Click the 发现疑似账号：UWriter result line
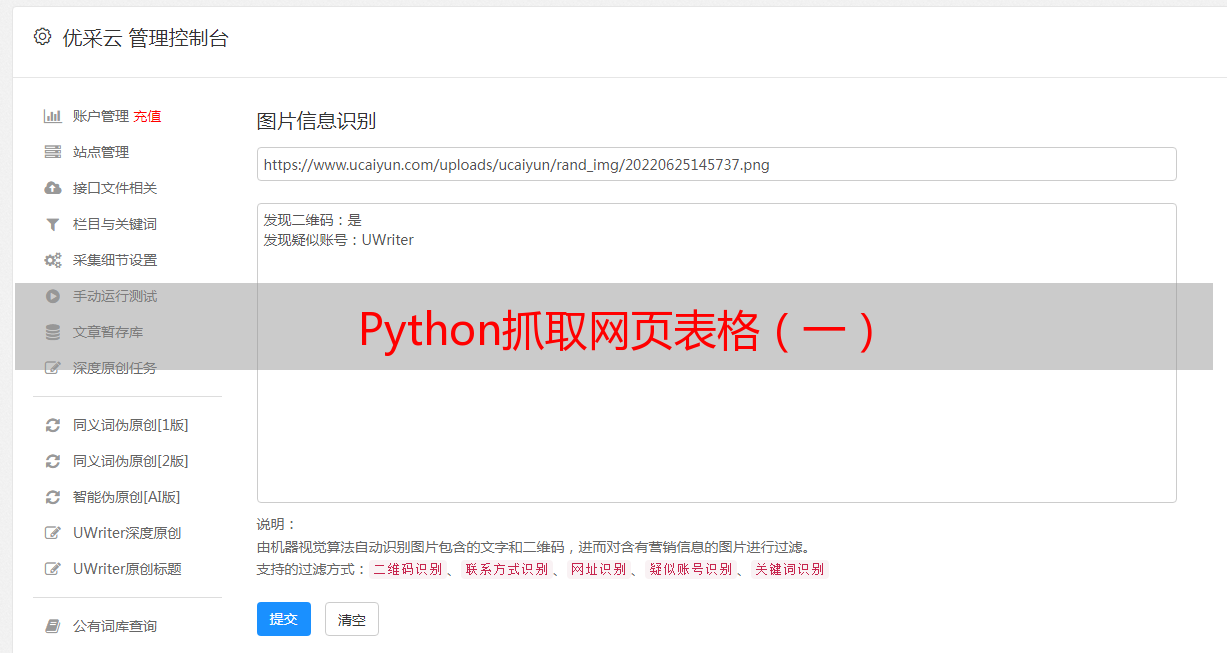Viewport: 1227px width, 653px height. (339, 240)
